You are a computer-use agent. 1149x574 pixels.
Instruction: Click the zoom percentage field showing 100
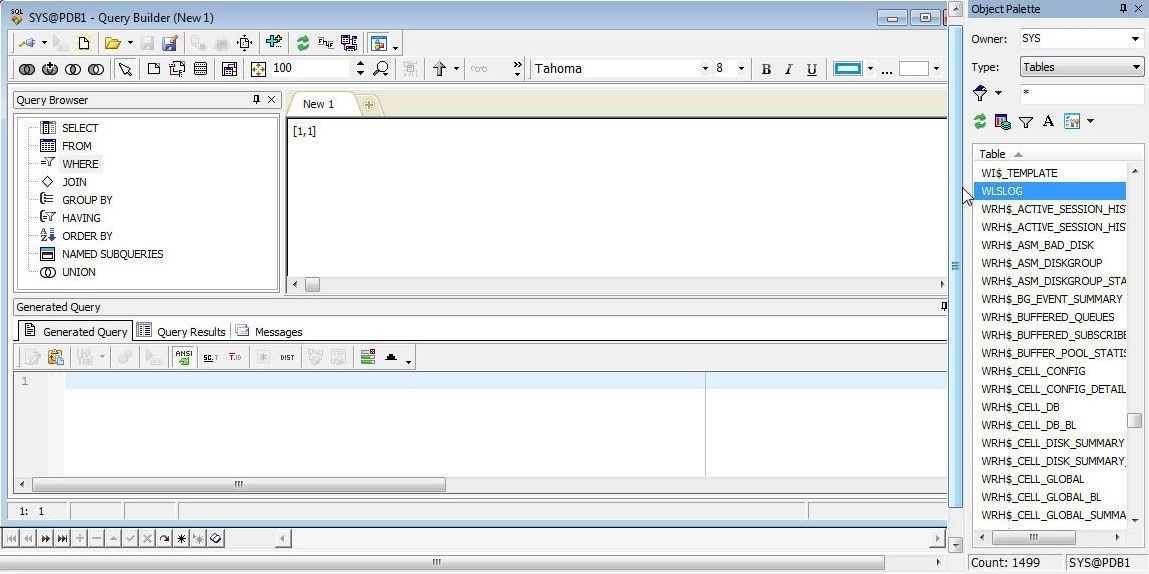click(x=311, y=69)
